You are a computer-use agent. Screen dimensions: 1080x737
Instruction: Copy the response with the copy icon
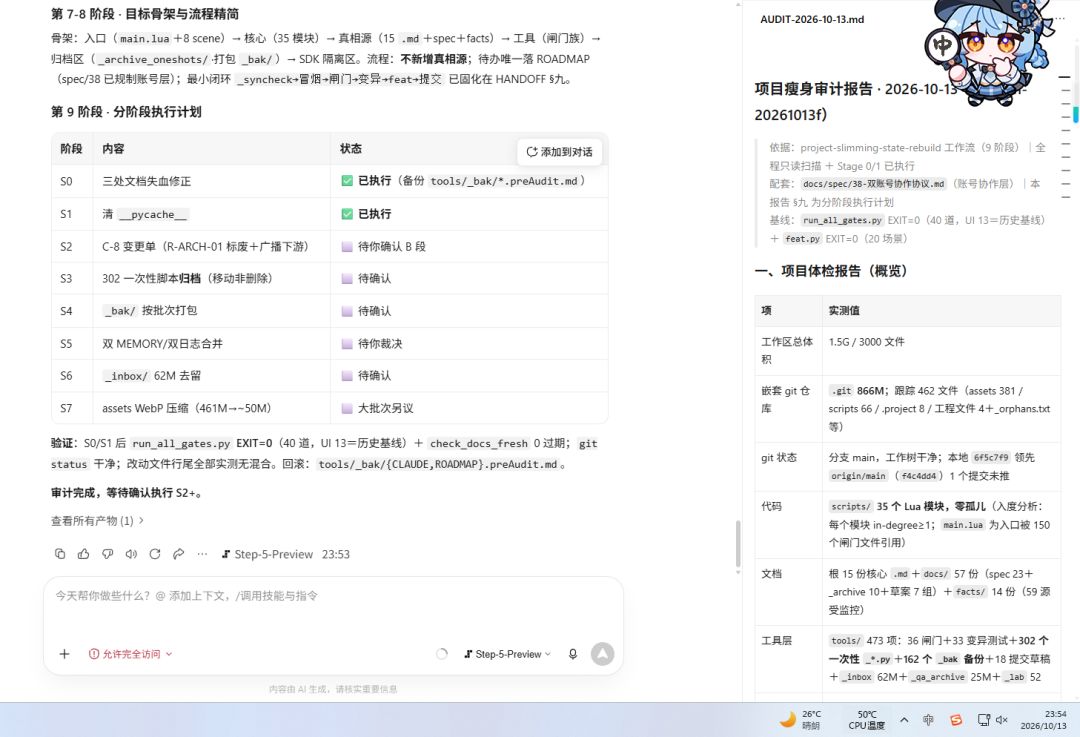click(60, 554)
